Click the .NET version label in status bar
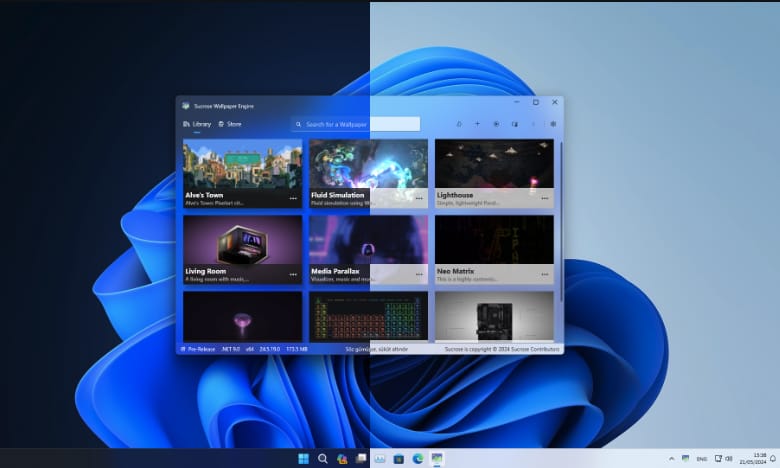This screenshot has width=780, height=468. click(230, 349)
